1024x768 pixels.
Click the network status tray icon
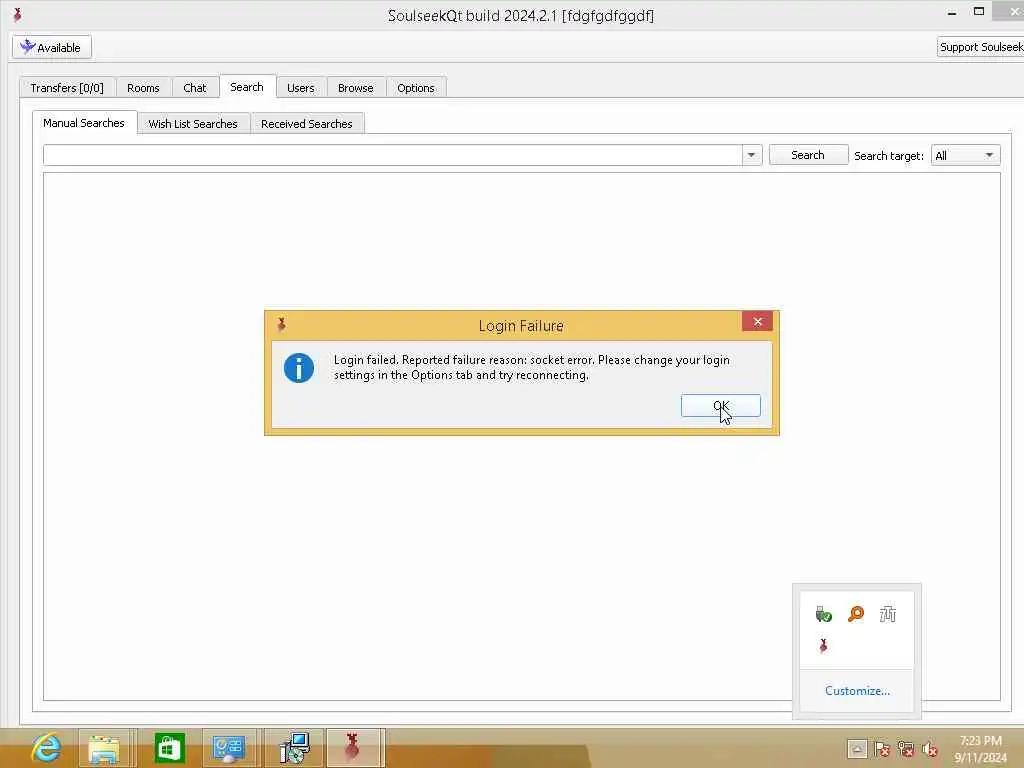pyautogui.click(x=906, y=749)
